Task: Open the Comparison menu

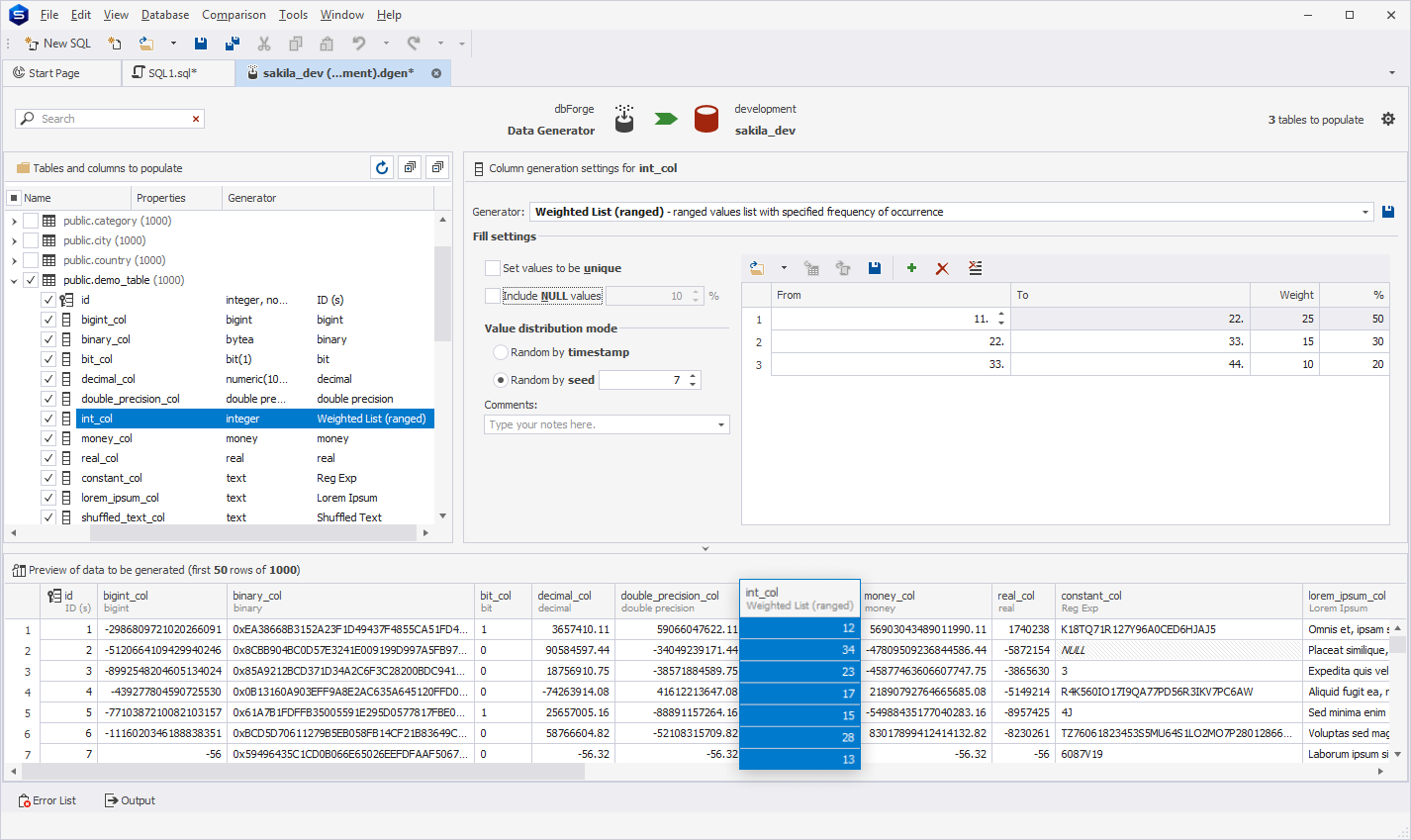Action: (234, 15)
